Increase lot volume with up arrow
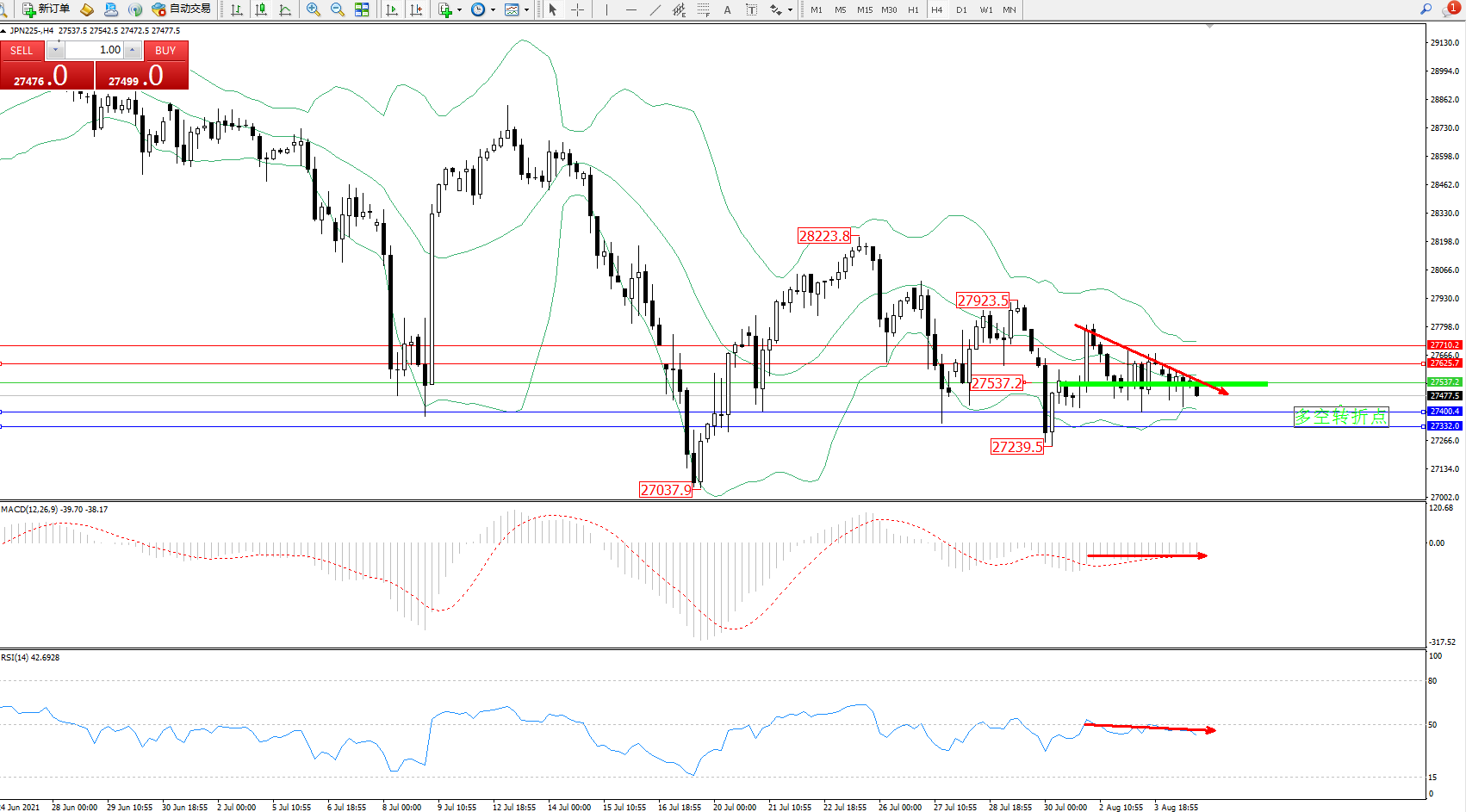 [x=132, y=50]
